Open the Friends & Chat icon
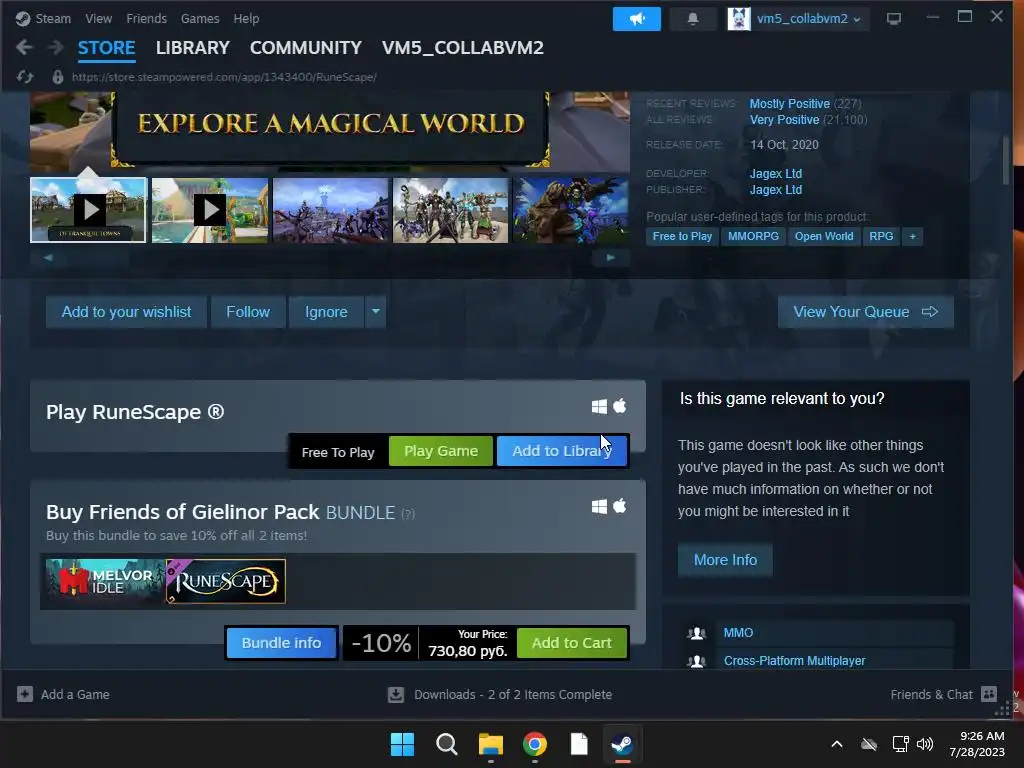The height and width of the screenshot is (768, 1024). 989,694
